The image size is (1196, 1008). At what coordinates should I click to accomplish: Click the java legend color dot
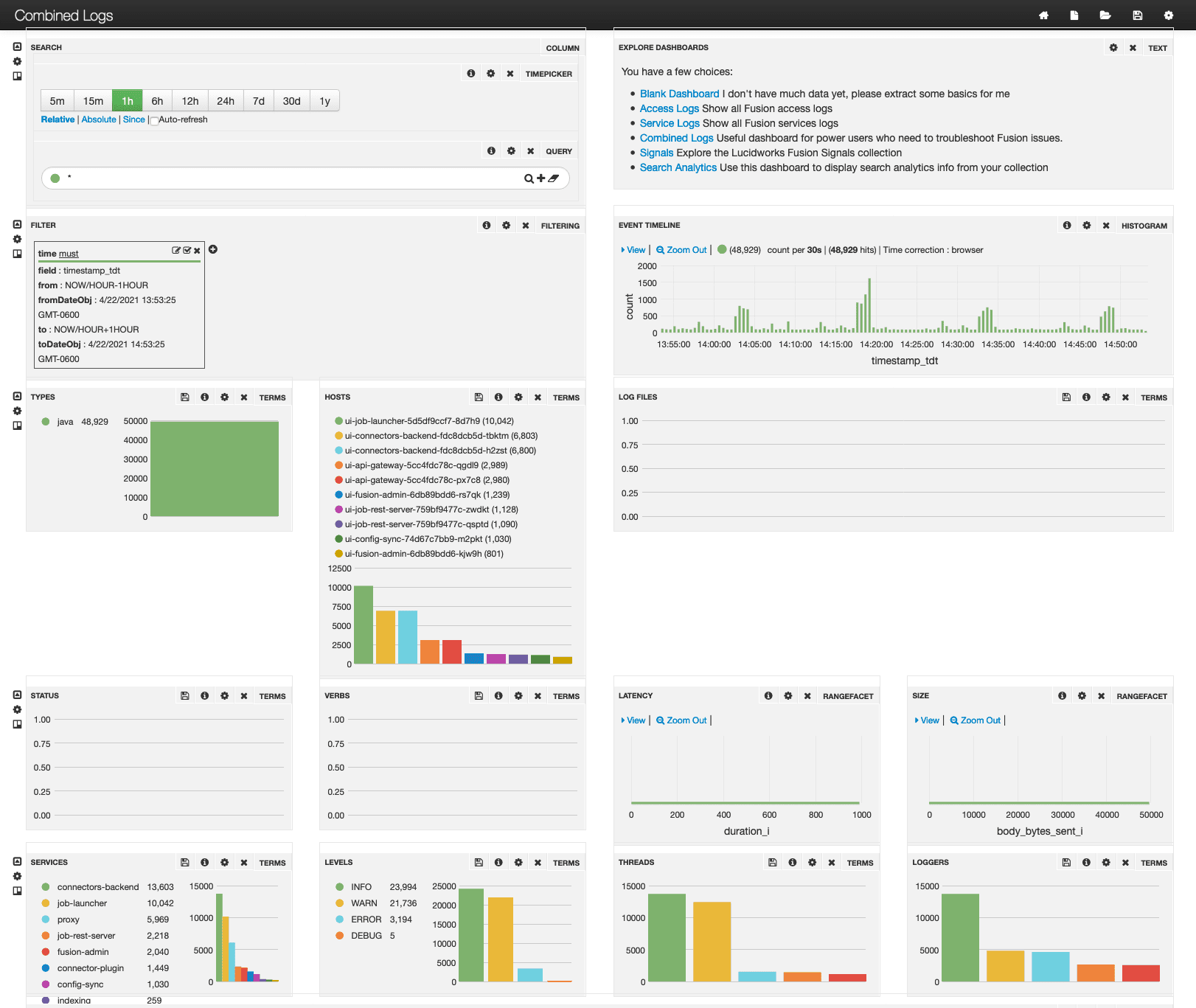46,422
